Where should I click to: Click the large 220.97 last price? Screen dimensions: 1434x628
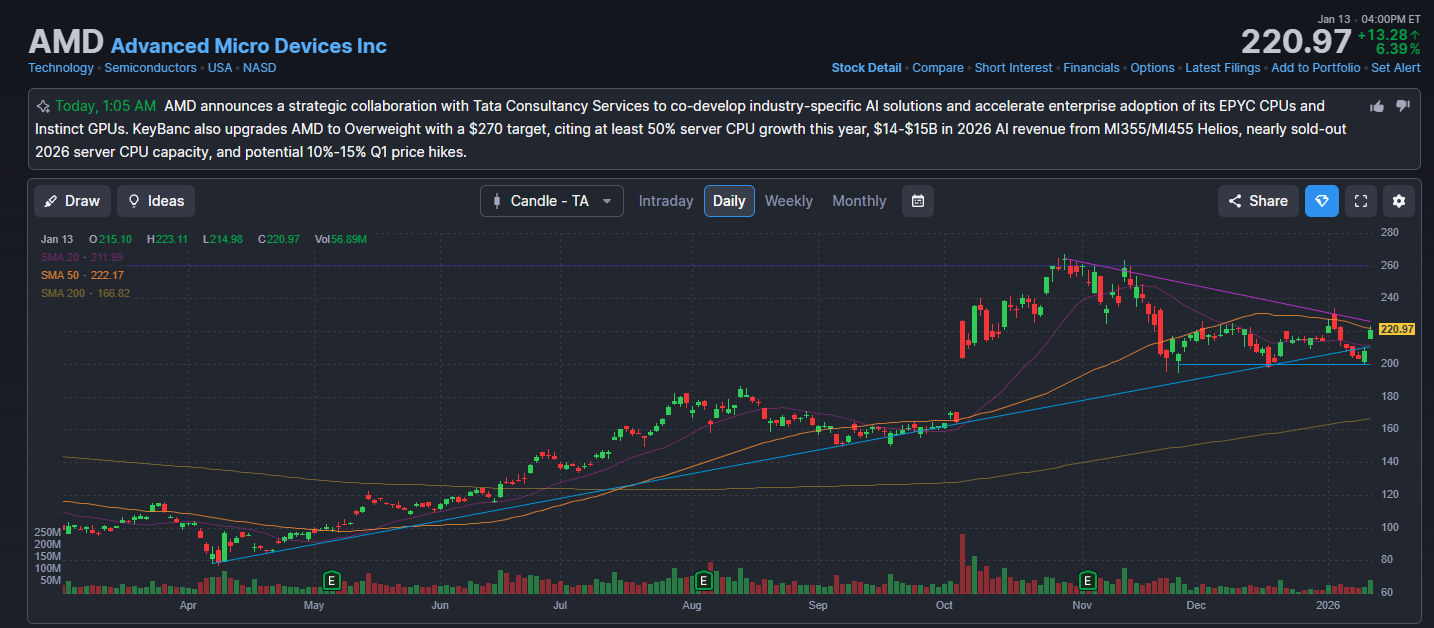pyautogui.click(x=1296, y=42)
